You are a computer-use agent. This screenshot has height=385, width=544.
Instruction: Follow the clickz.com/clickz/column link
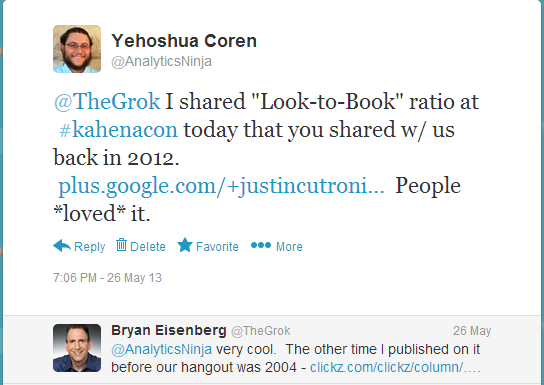pyautogui.click(x=395, y=367)
